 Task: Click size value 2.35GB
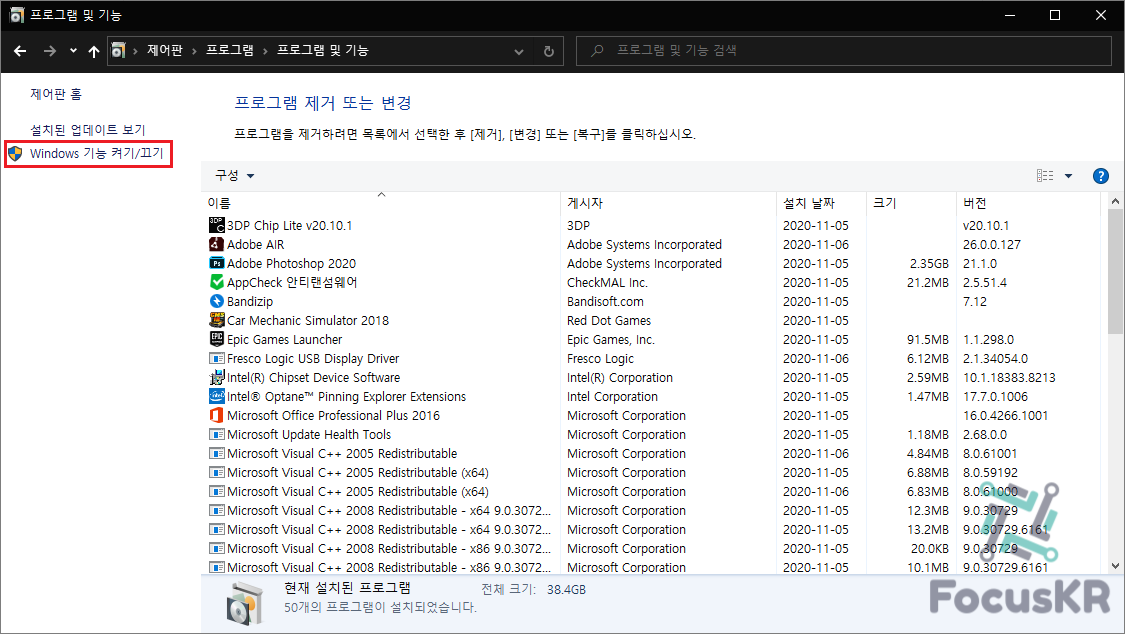(x=929, y=263)
